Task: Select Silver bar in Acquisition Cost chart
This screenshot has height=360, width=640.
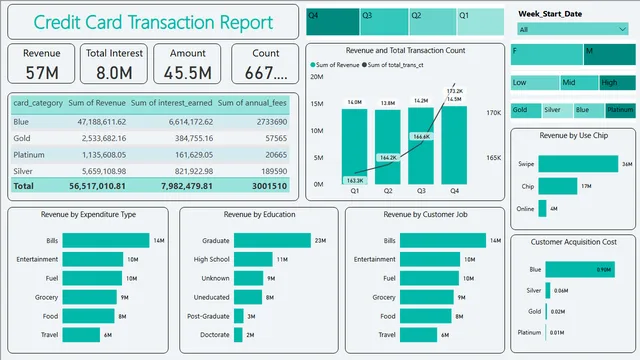Action: tap(548, 290)
